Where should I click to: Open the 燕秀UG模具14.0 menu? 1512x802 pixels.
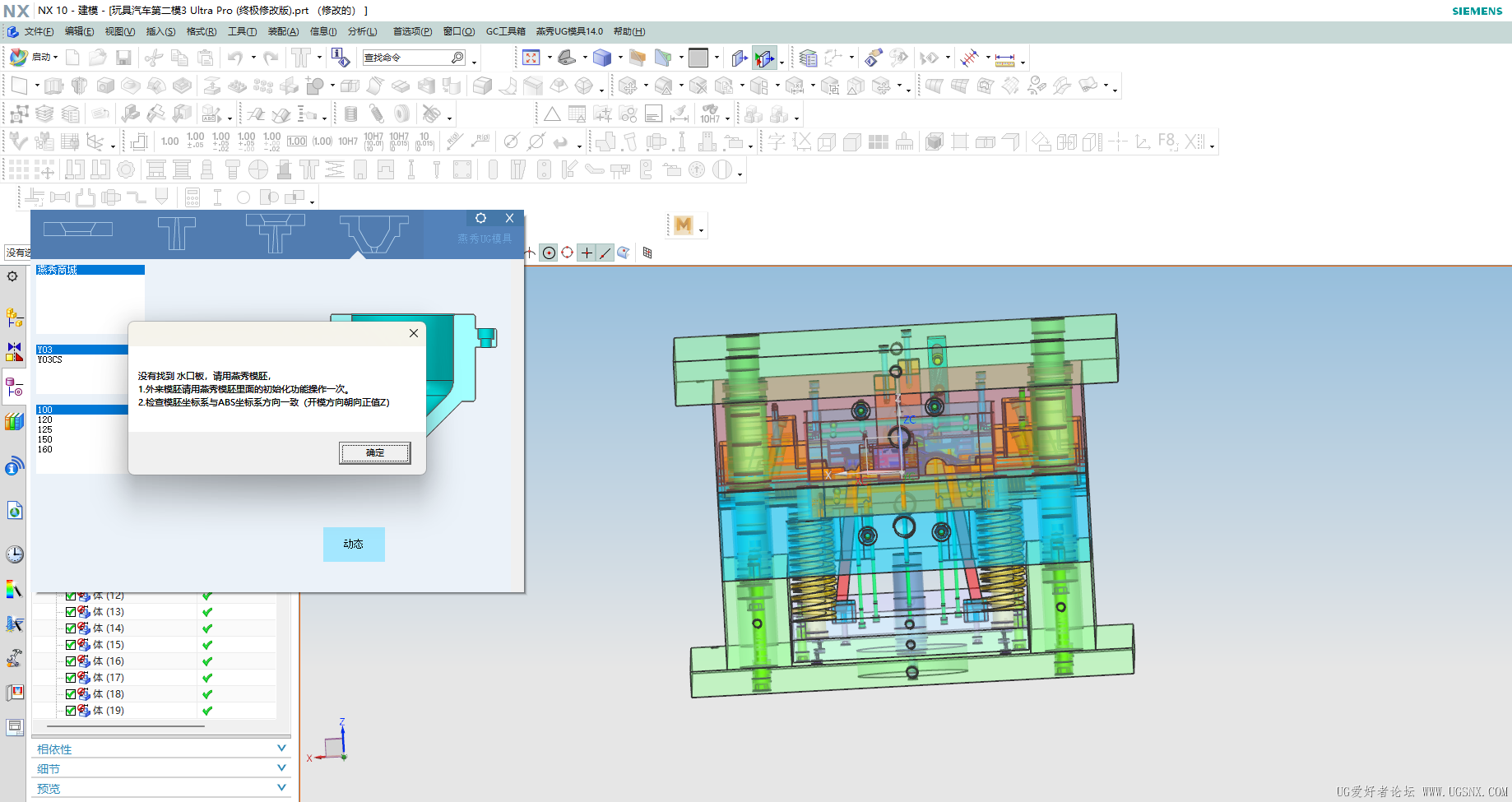click(569, 31)
